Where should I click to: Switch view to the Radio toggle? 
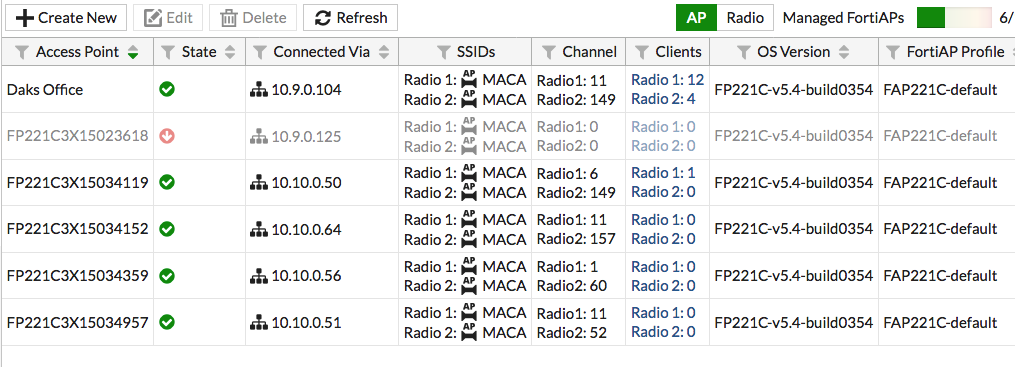pyautogui.click(x=745, y=17)
